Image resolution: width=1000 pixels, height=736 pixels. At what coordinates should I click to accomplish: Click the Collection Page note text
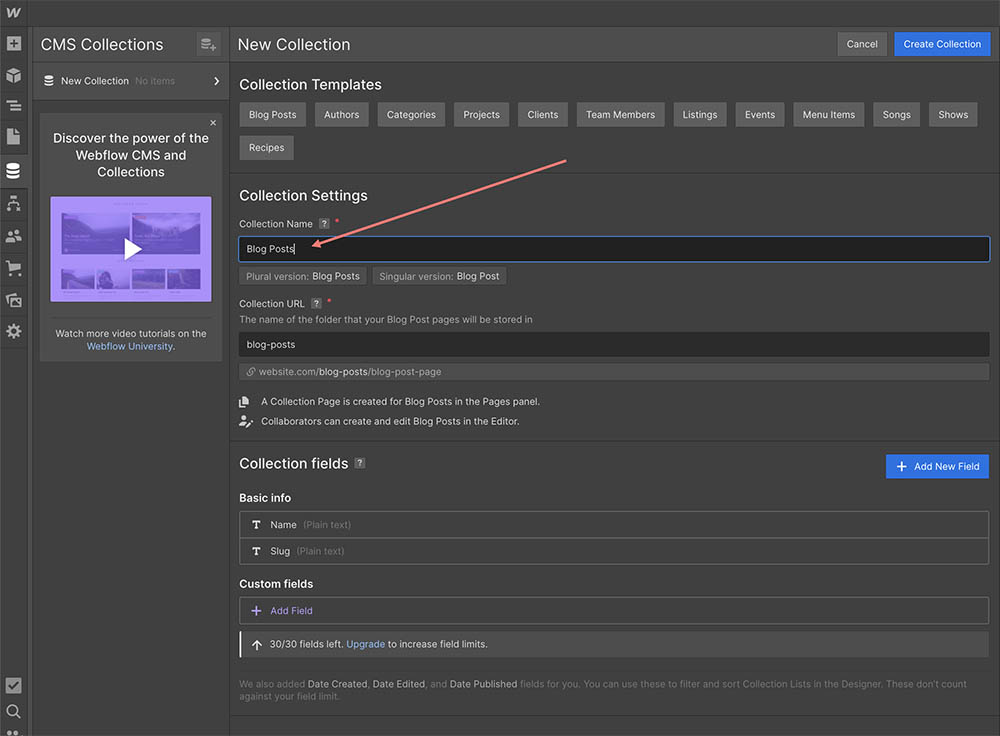click(401, 402)
